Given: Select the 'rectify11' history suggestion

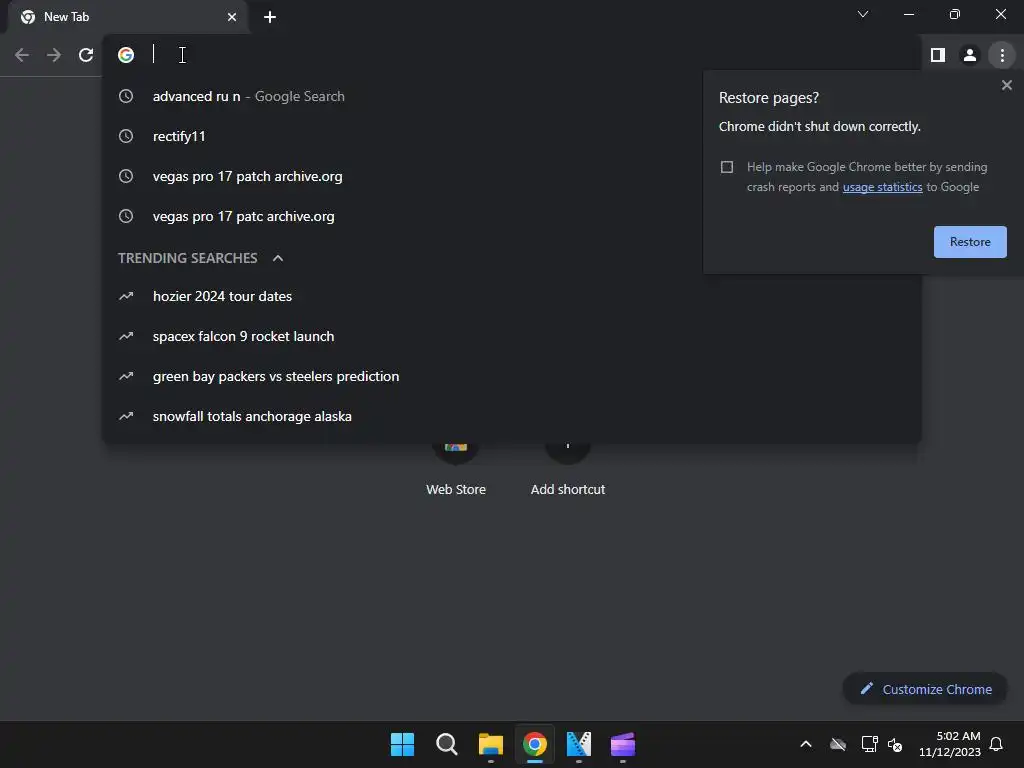Looking at the screenshot, I should (511, 136).
